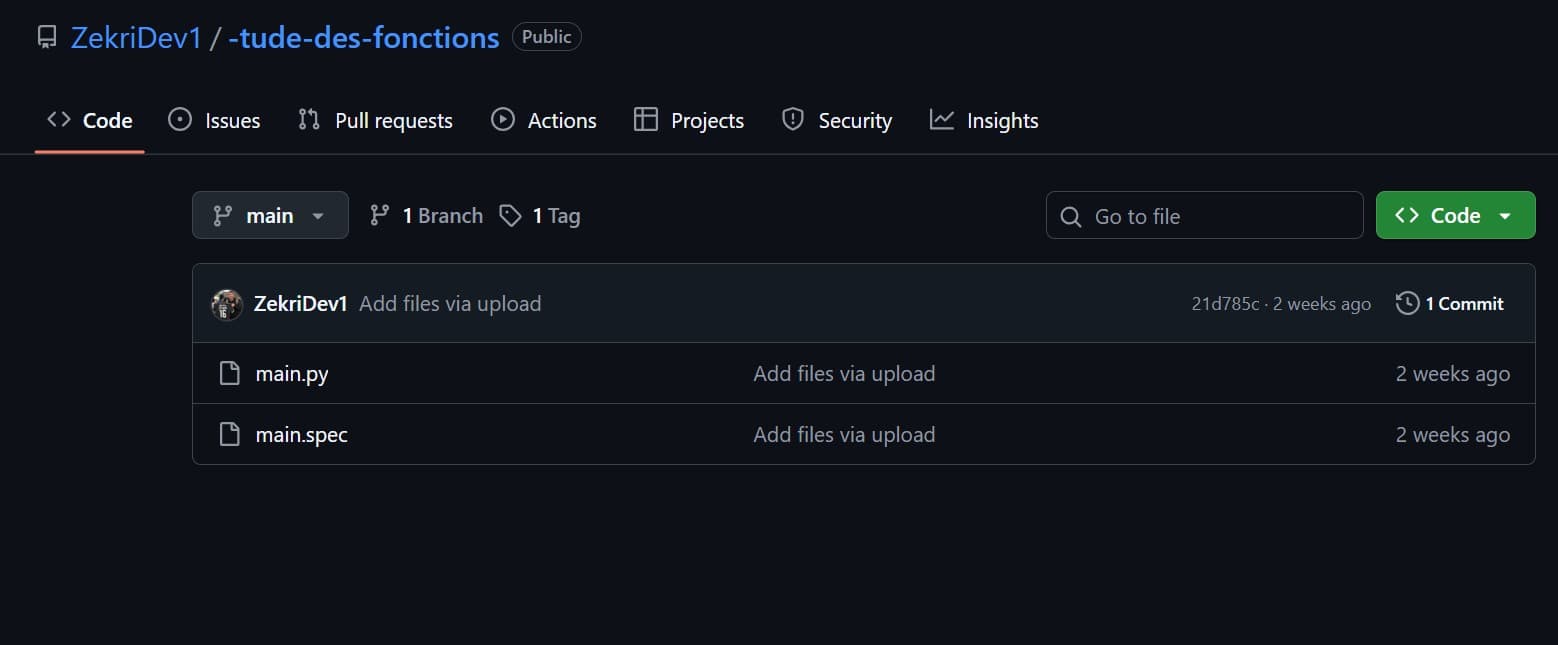Open main.spec file
Viewport: 1558px width, 645px height.
(301, 434)
